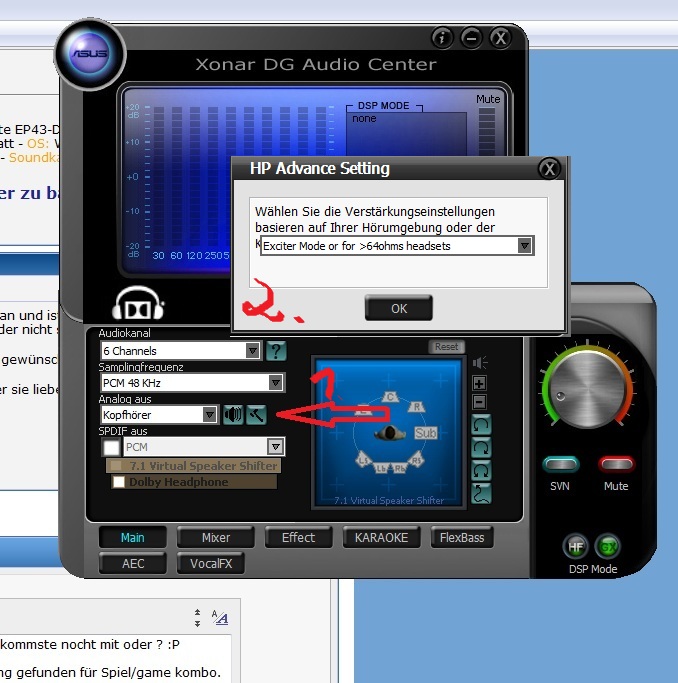Click the speaker volume icon above plus button
The width and height of the screenshot is (678, 683).
[x=480, y=363]
